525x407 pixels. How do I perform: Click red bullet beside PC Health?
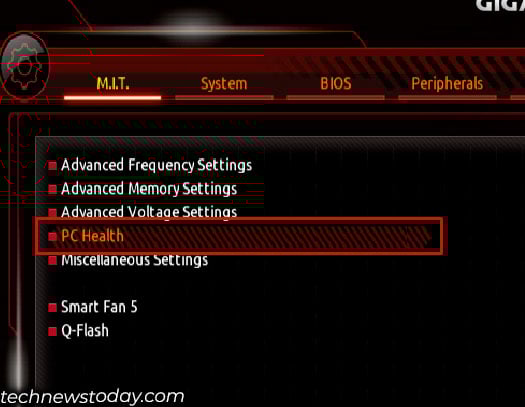52,237
